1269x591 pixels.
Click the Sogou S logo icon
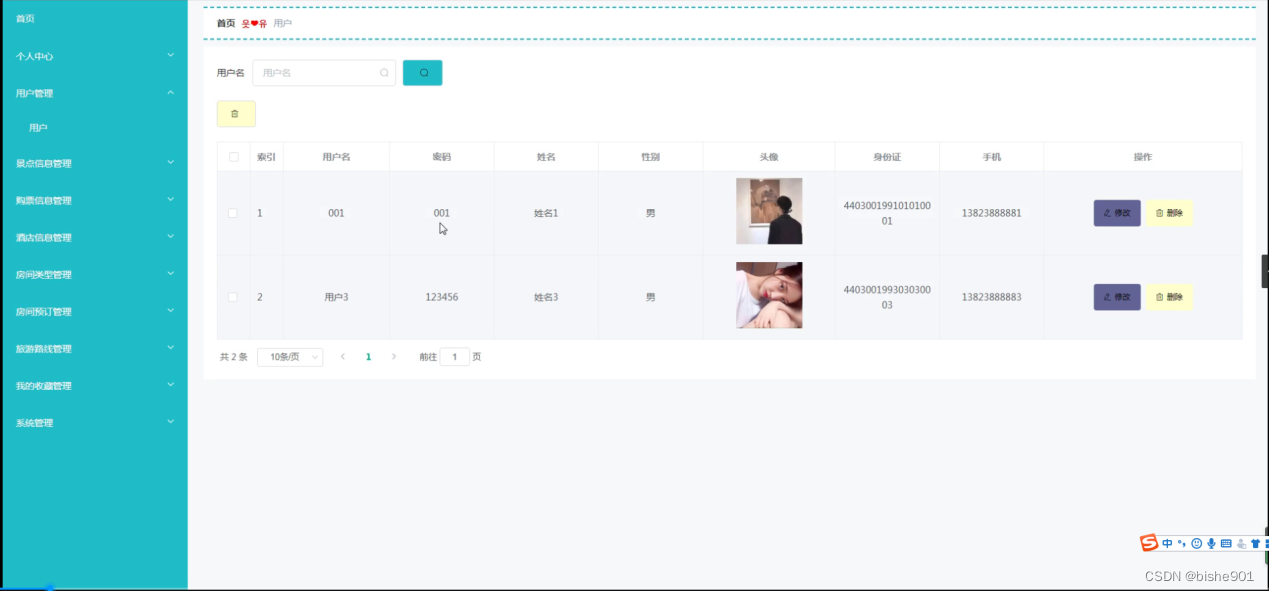(1149, 543)
